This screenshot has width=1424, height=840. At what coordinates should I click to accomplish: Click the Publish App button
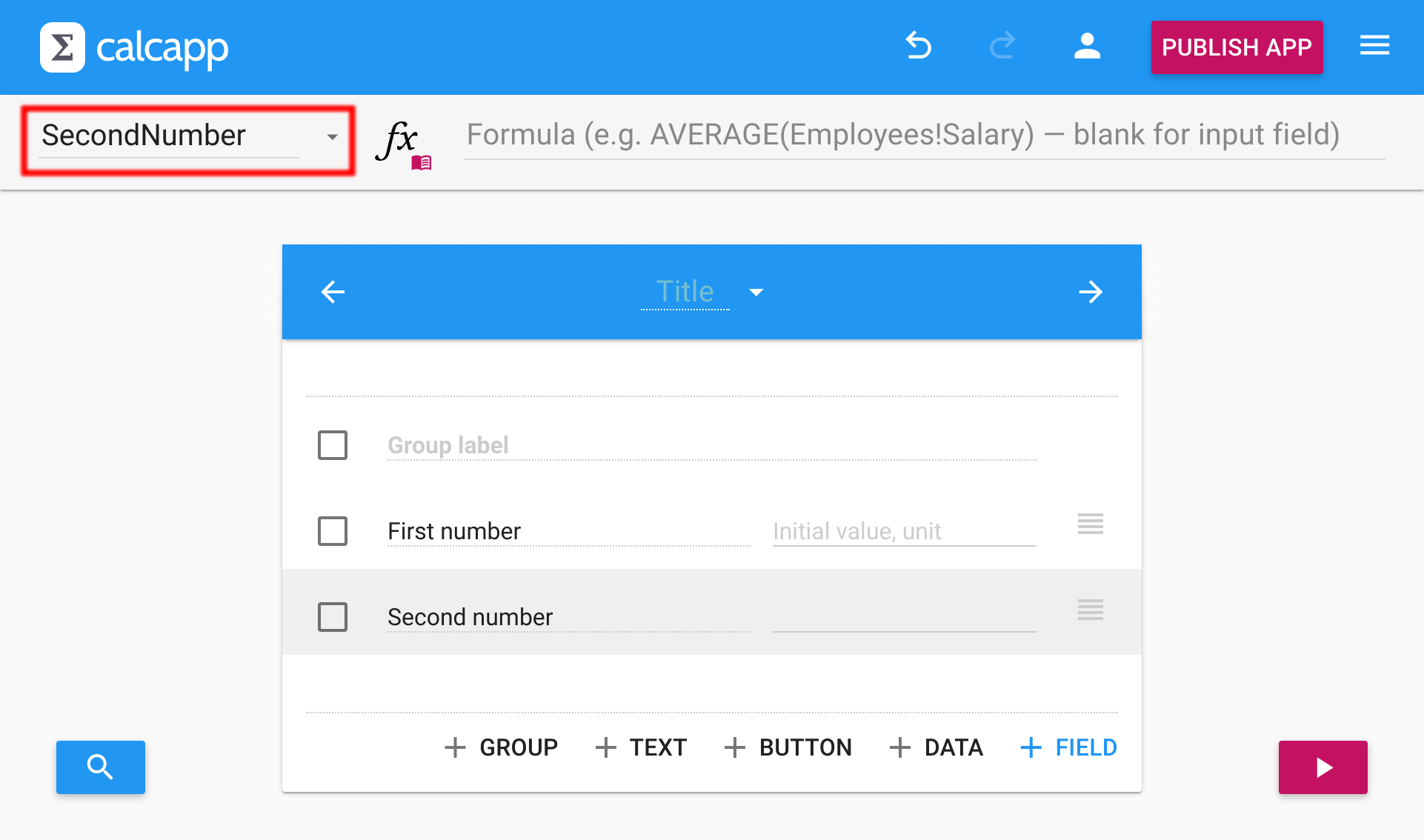(1236, 47)
